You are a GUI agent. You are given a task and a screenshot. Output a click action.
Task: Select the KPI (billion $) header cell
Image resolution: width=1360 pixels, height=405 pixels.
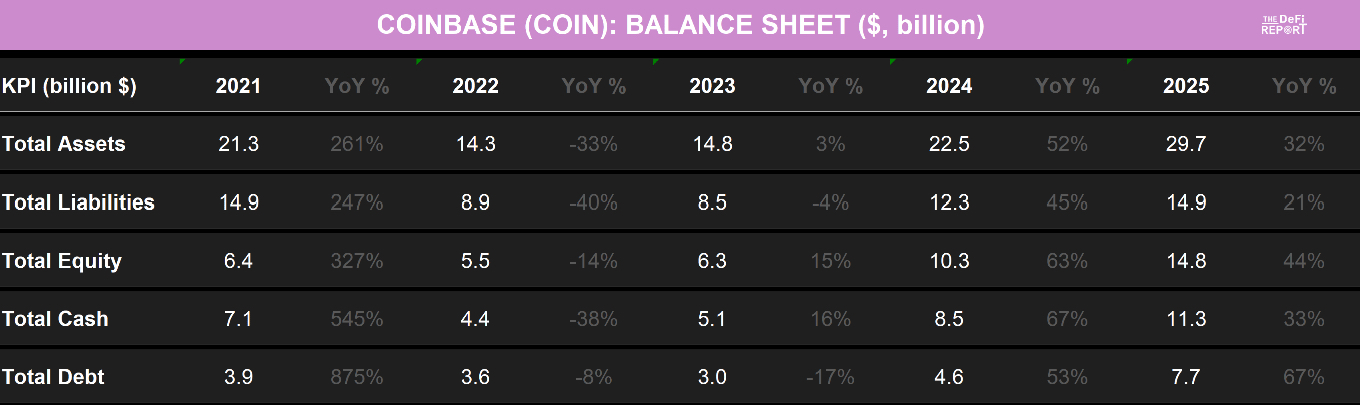70,86
